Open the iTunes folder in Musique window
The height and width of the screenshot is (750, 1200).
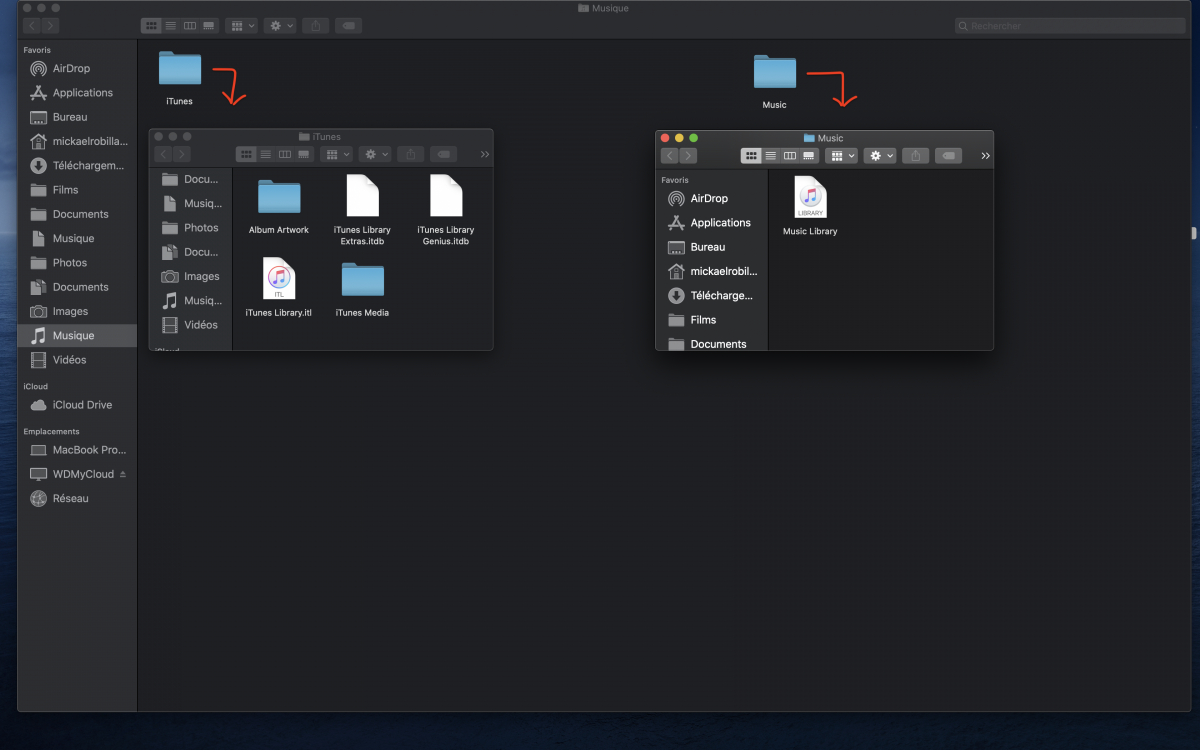click(x=180, y=68)
